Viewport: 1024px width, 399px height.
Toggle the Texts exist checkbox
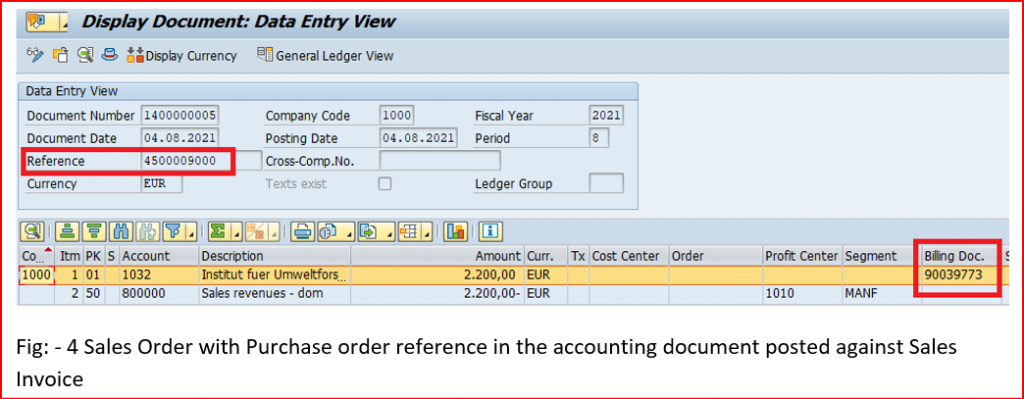[x=385, y=184]
